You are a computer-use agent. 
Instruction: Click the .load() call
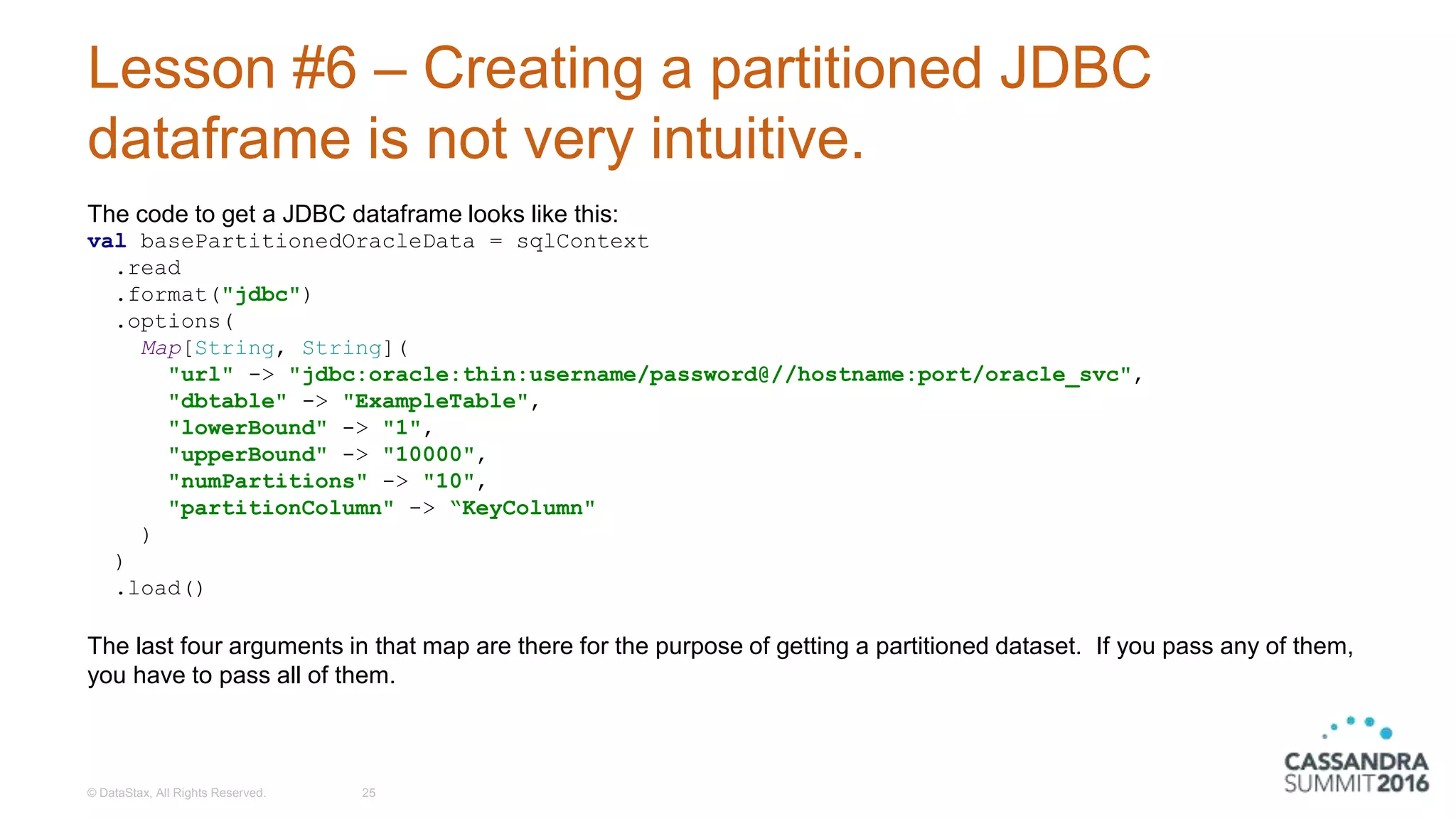point(160,589)
